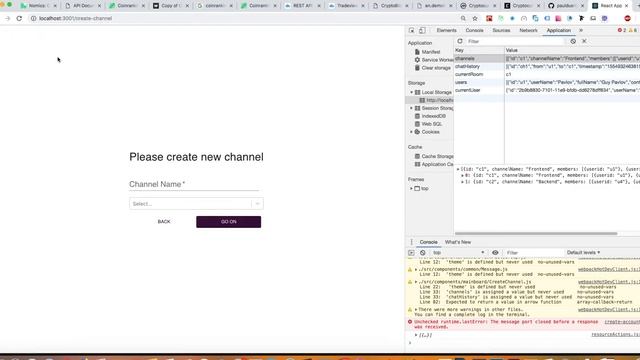Click the horizontal scrollbar under the value preview
This screenshot has width=640, height=360.
[x=536, y=233]
